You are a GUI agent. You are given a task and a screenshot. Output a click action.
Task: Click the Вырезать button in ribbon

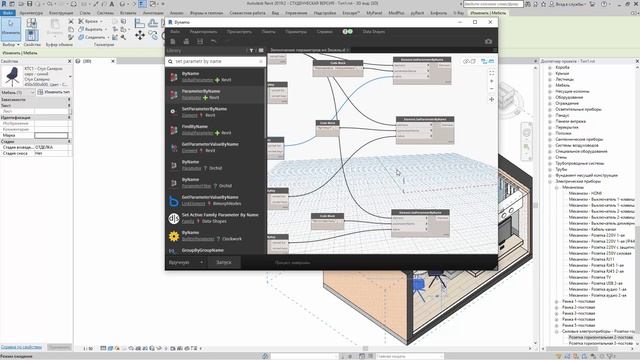[91, 29]
